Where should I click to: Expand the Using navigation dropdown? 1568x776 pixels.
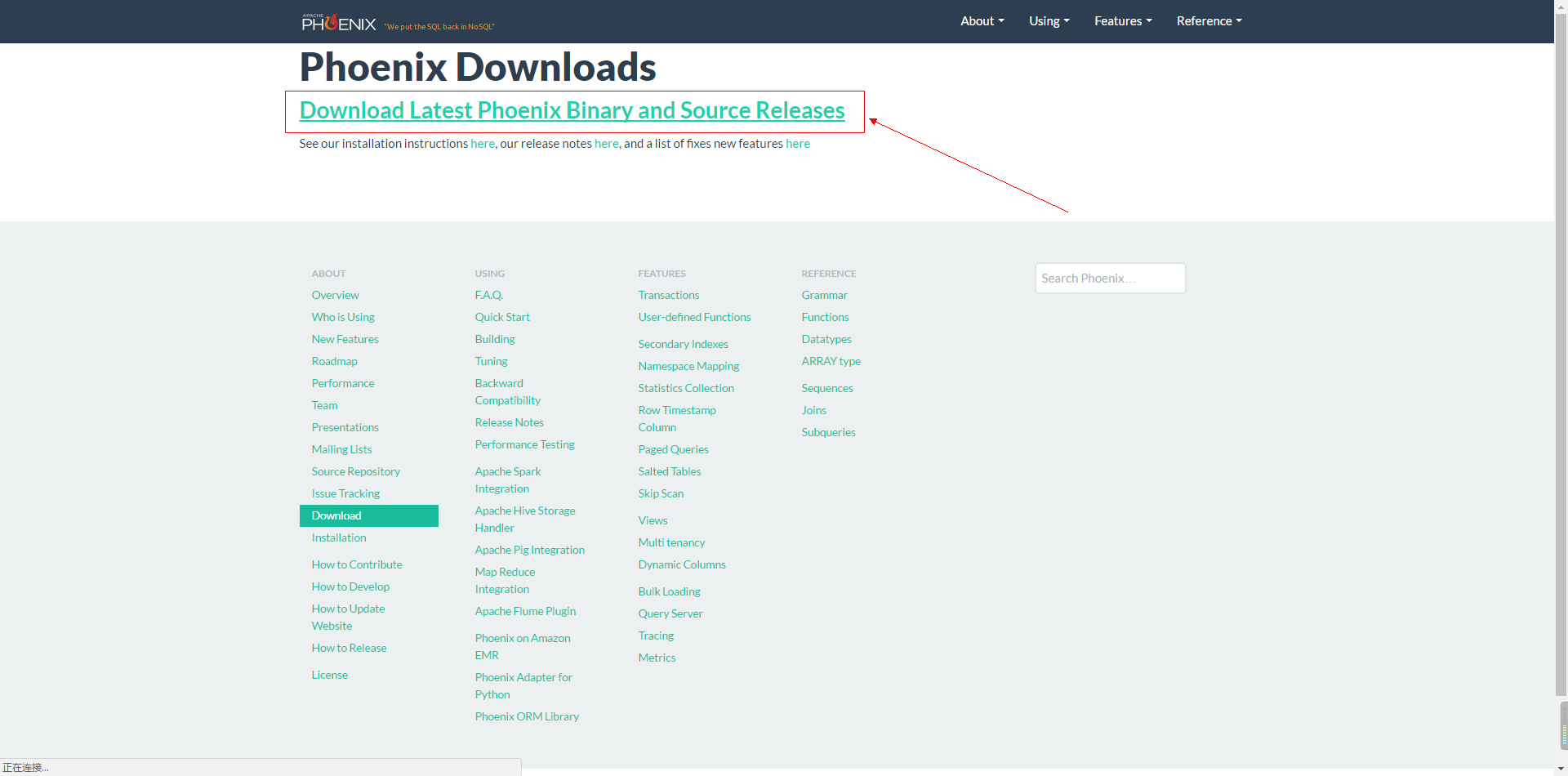pos(1049,21)
